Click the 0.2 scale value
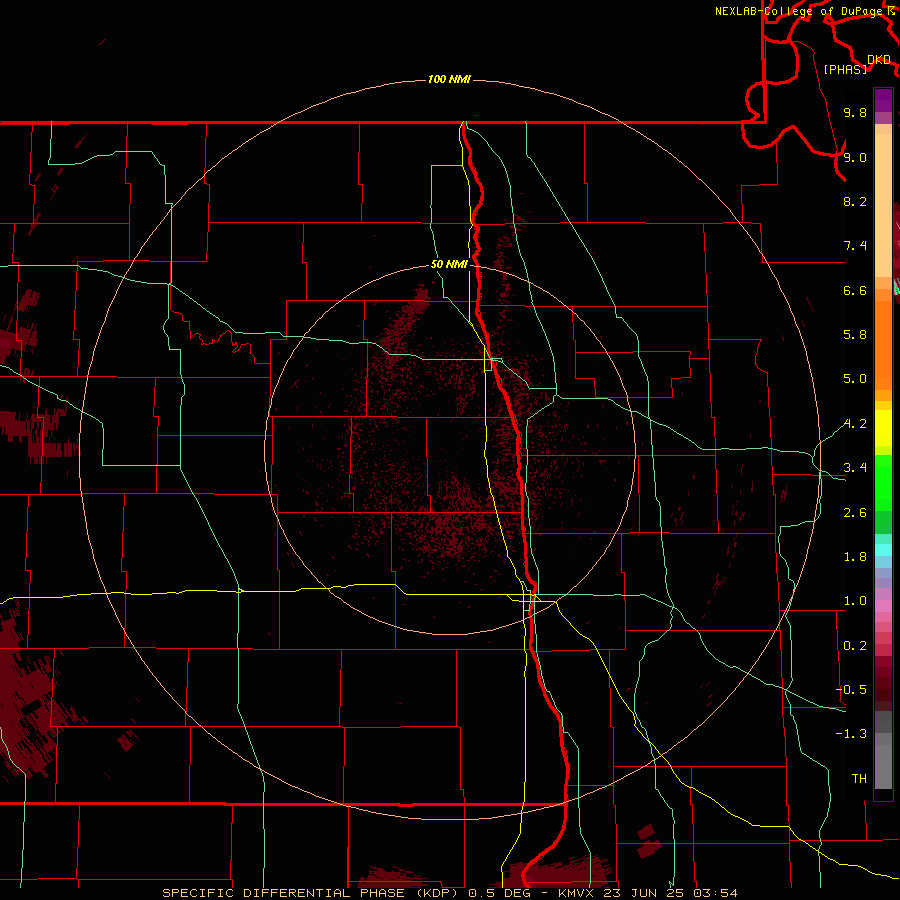Screen dimensions: 900x900 855,646
